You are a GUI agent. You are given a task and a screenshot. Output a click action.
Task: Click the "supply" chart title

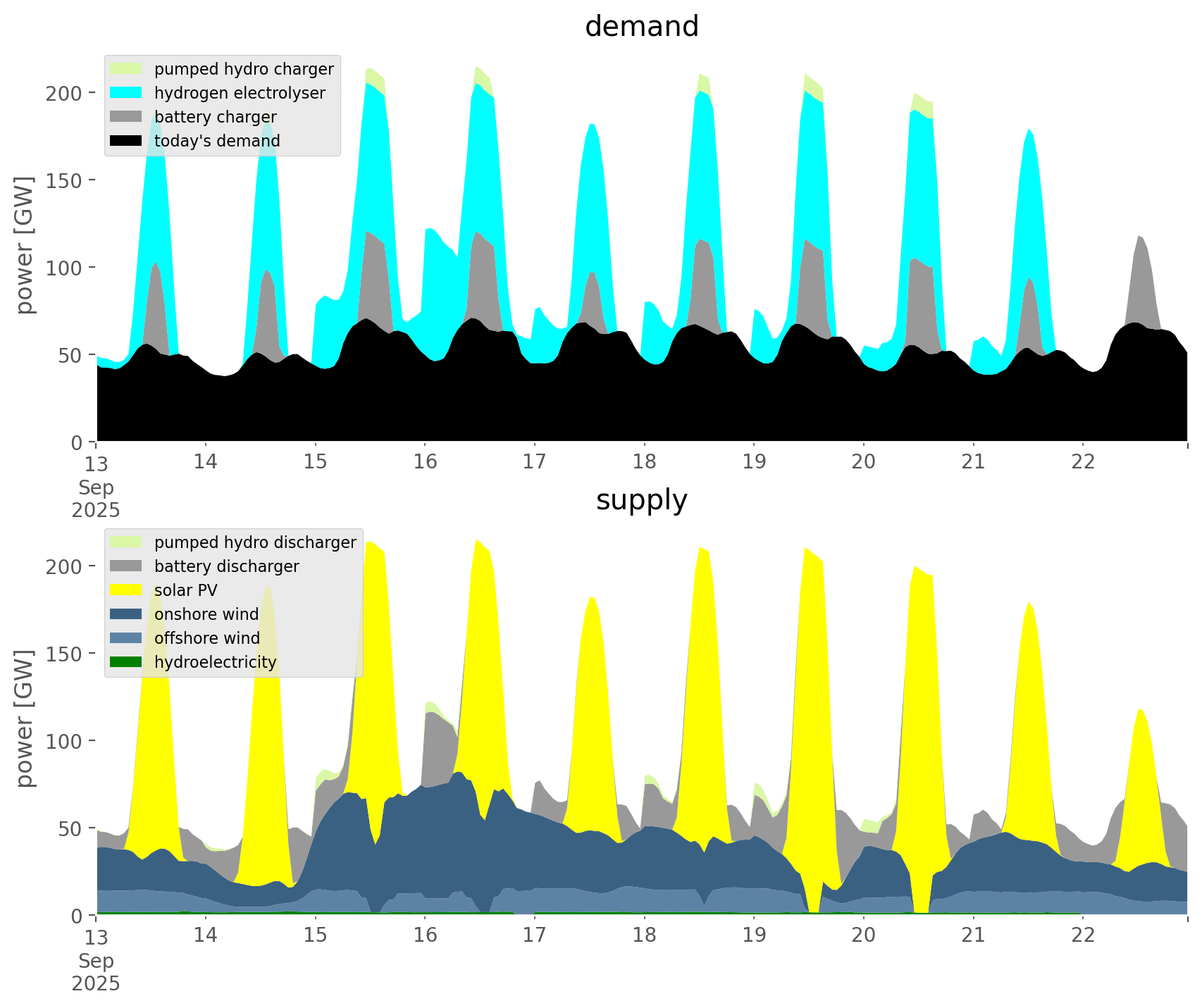click(x=641, y=500)
